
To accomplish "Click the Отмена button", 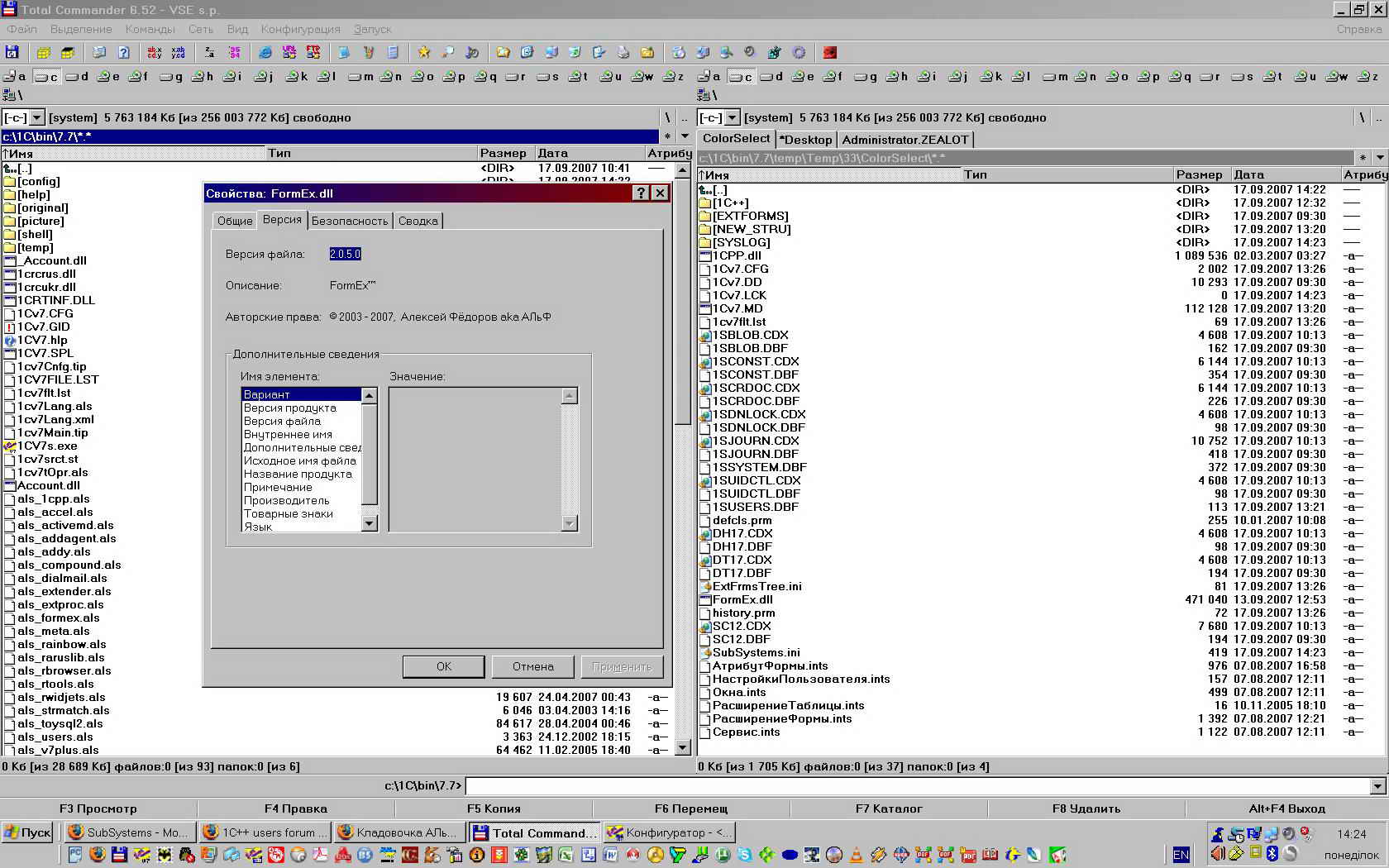I will (x=532, y=666).
